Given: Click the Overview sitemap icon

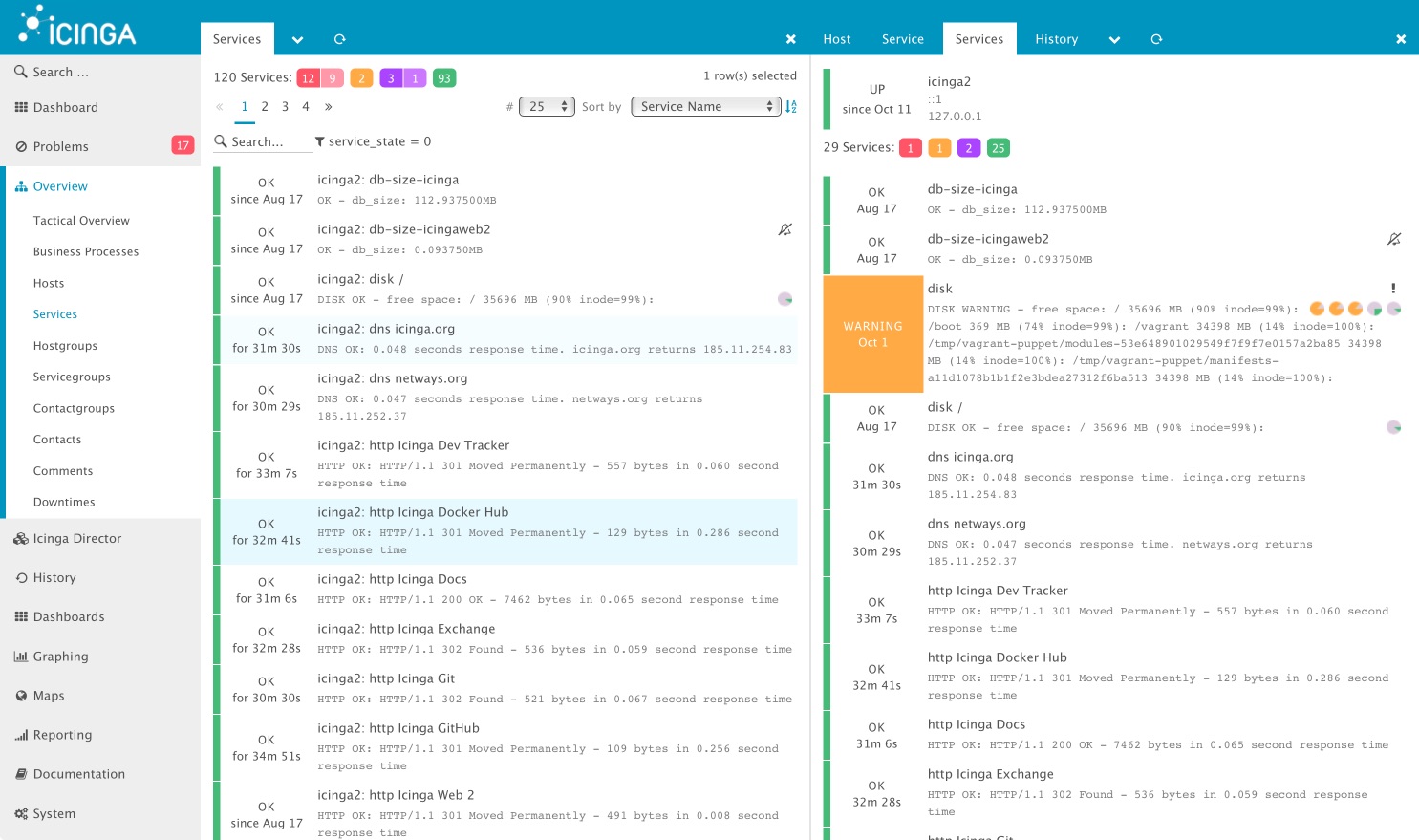Looking at the screenshot, I should [x=21, y=186].
